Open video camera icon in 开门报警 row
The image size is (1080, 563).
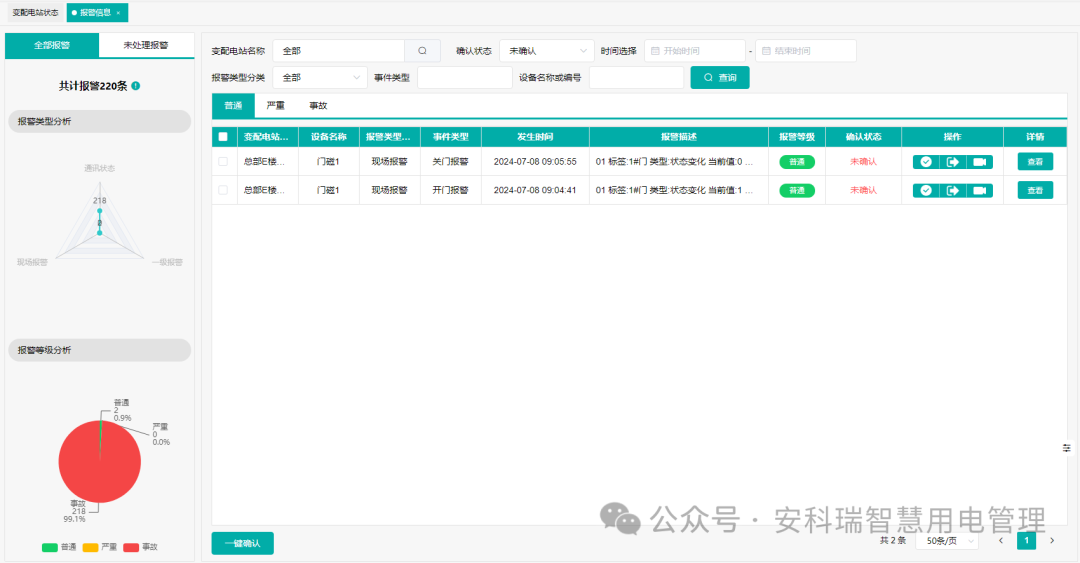[979, 190]
